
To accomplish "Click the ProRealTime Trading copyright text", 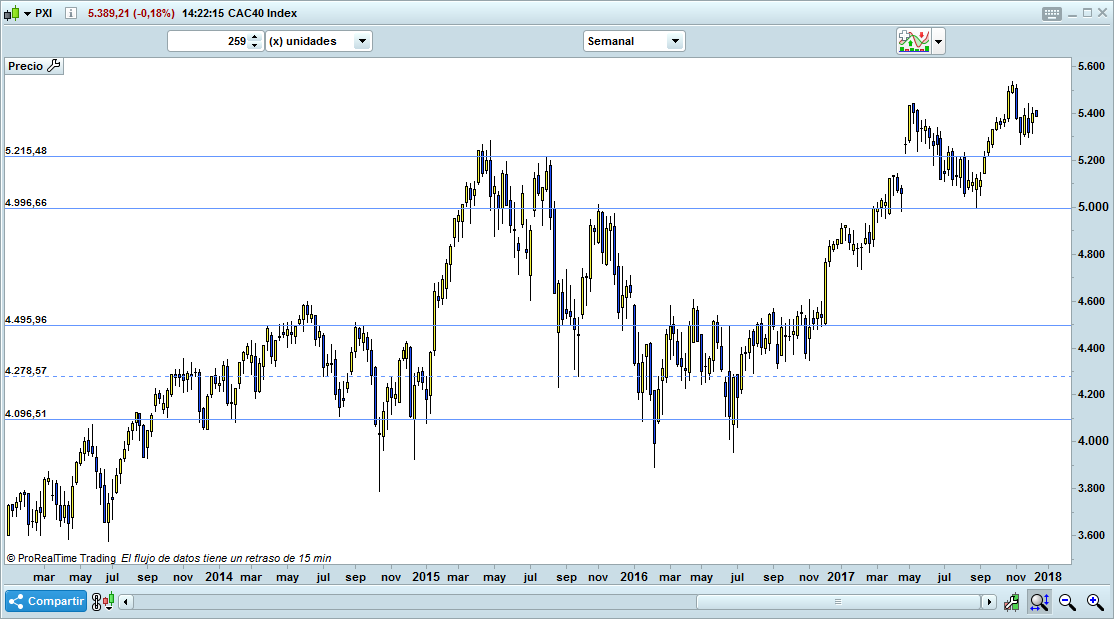I will pos(61,558).
